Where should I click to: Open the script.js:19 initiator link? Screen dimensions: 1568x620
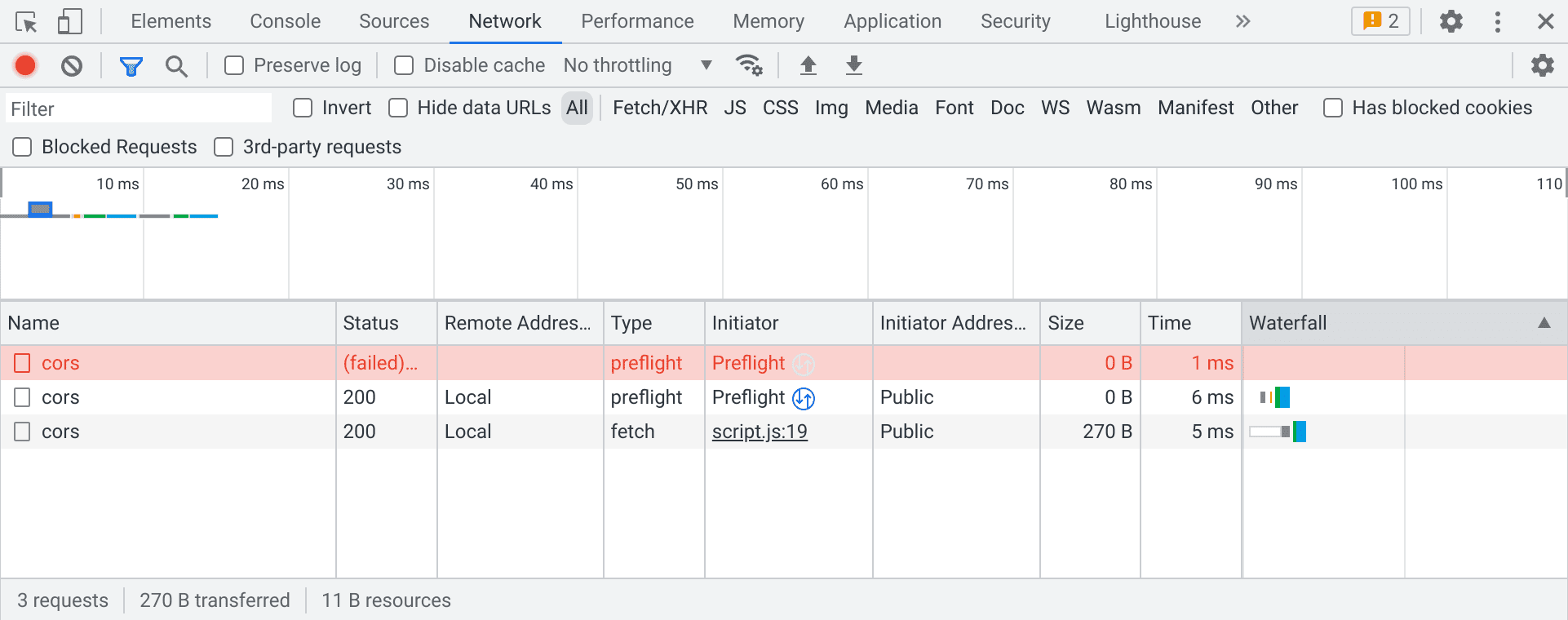coord(760,432)
